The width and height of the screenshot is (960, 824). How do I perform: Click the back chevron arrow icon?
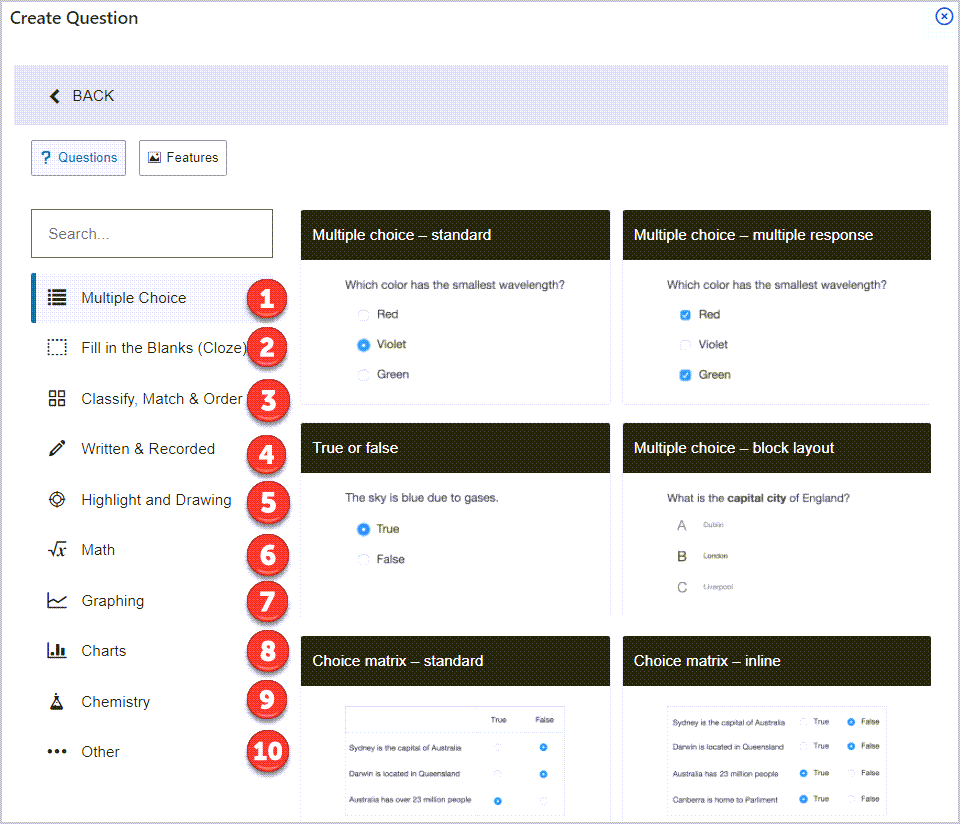pyautogui.click(x=54, y=96)
